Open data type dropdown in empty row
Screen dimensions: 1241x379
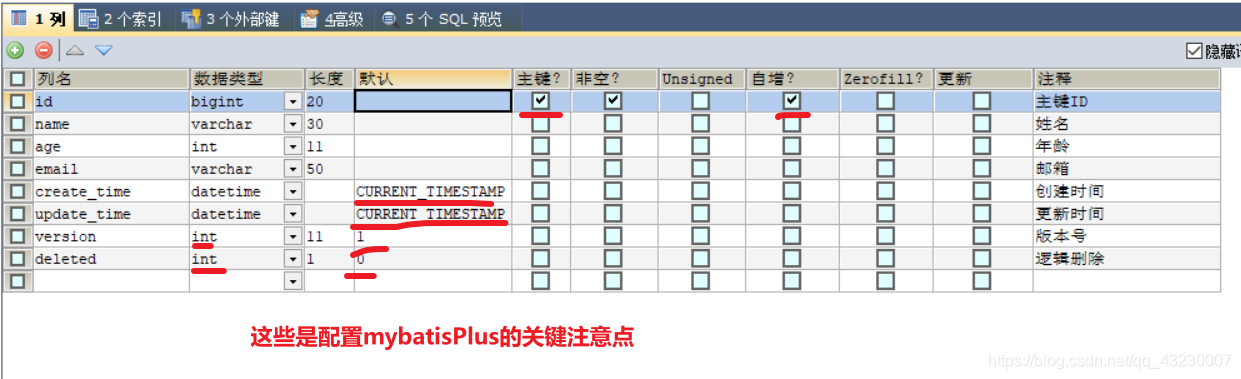(293, 282)
